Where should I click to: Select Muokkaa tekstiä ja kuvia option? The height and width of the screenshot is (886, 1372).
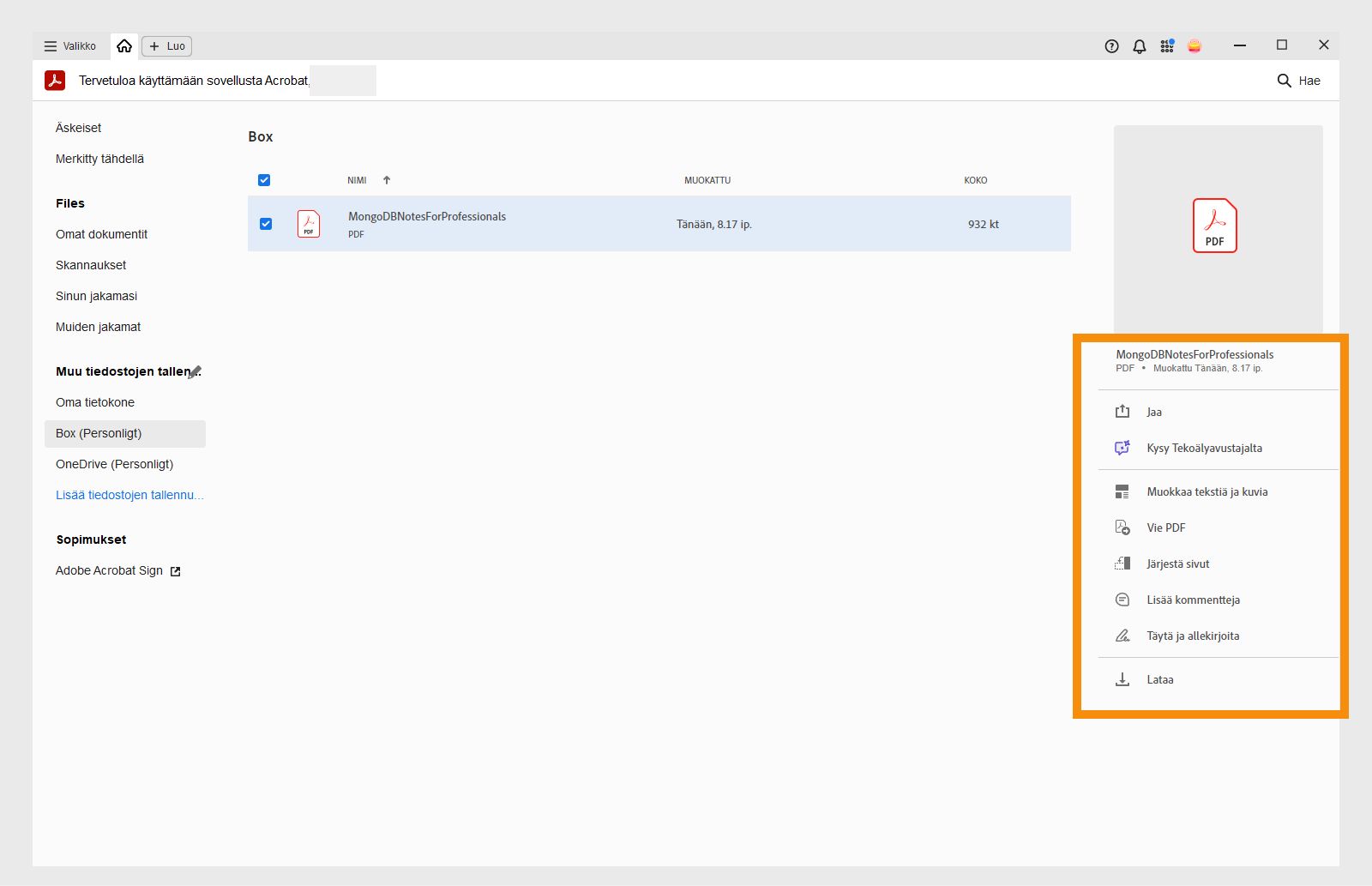point(1207,491)
